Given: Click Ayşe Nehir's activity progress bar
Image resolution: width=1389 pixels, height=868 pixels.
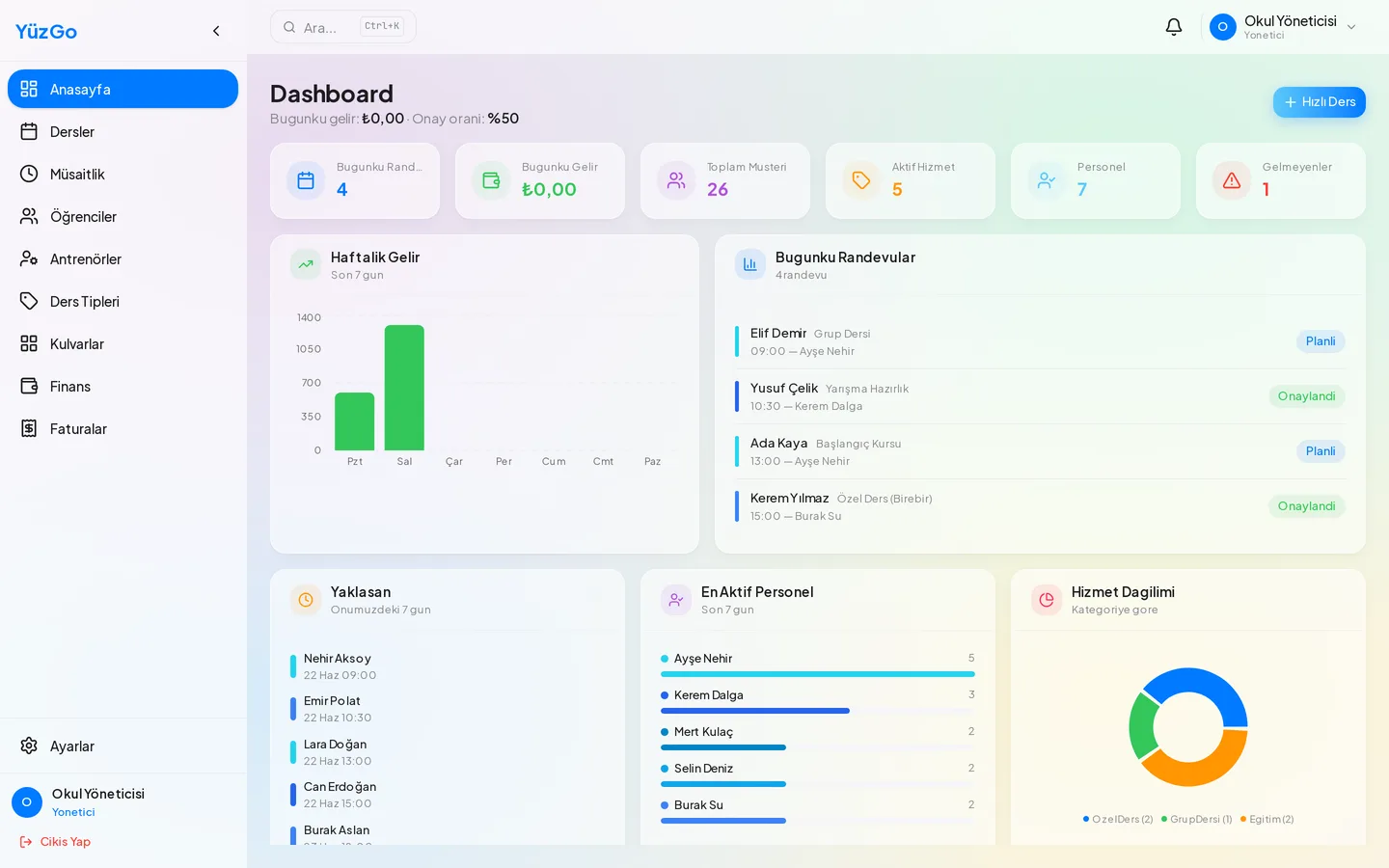Looking at the screenshot, I should [x=818, y=674].
